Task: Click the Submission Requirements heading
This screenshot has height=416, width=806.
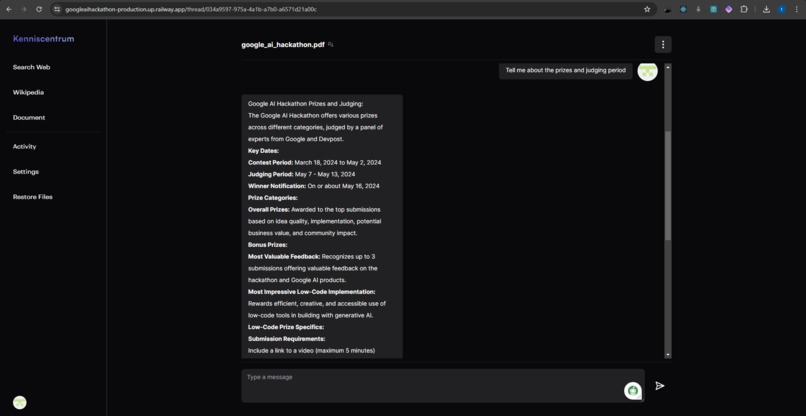Action: 286,339
